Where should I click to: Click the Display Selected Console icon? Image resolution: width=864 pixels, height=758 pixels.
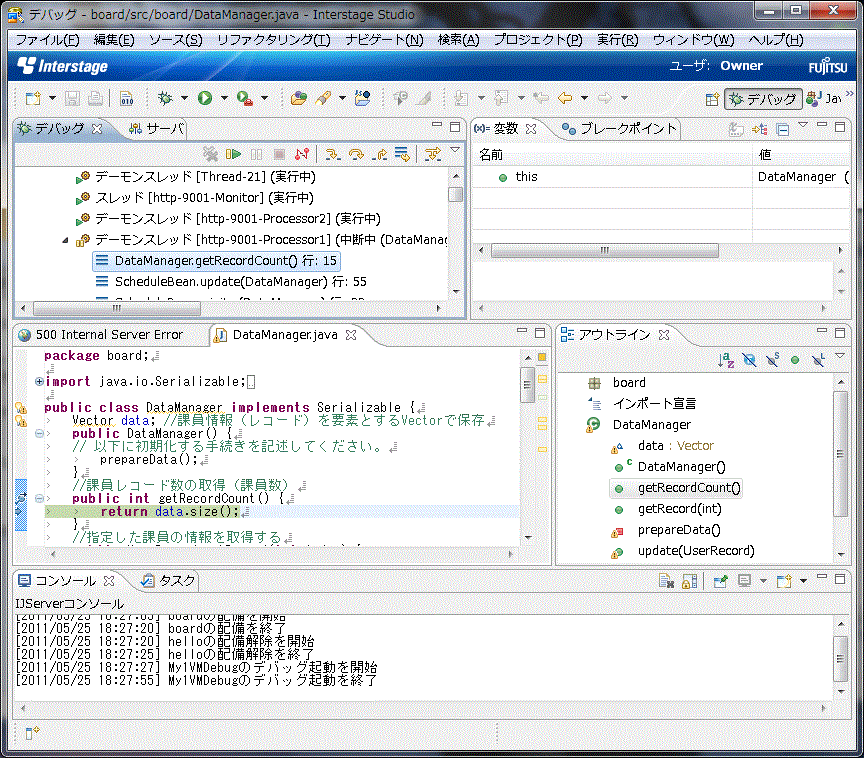(x=745, y=581)
